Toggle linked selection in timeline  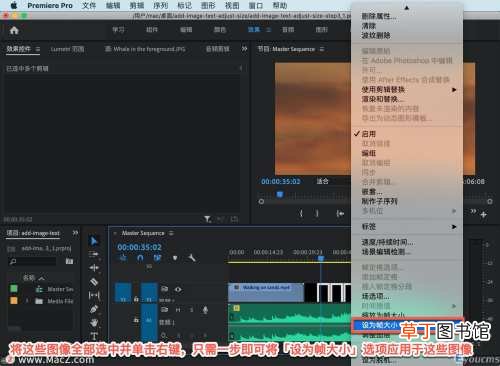pyautogui.click(x=157, y=258)
